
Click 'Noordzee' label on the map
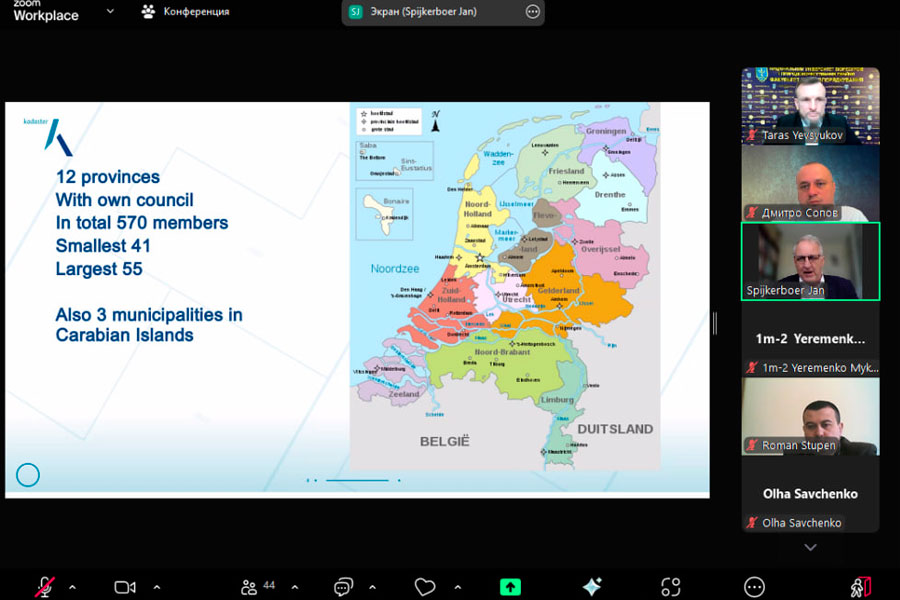point(395,269)
